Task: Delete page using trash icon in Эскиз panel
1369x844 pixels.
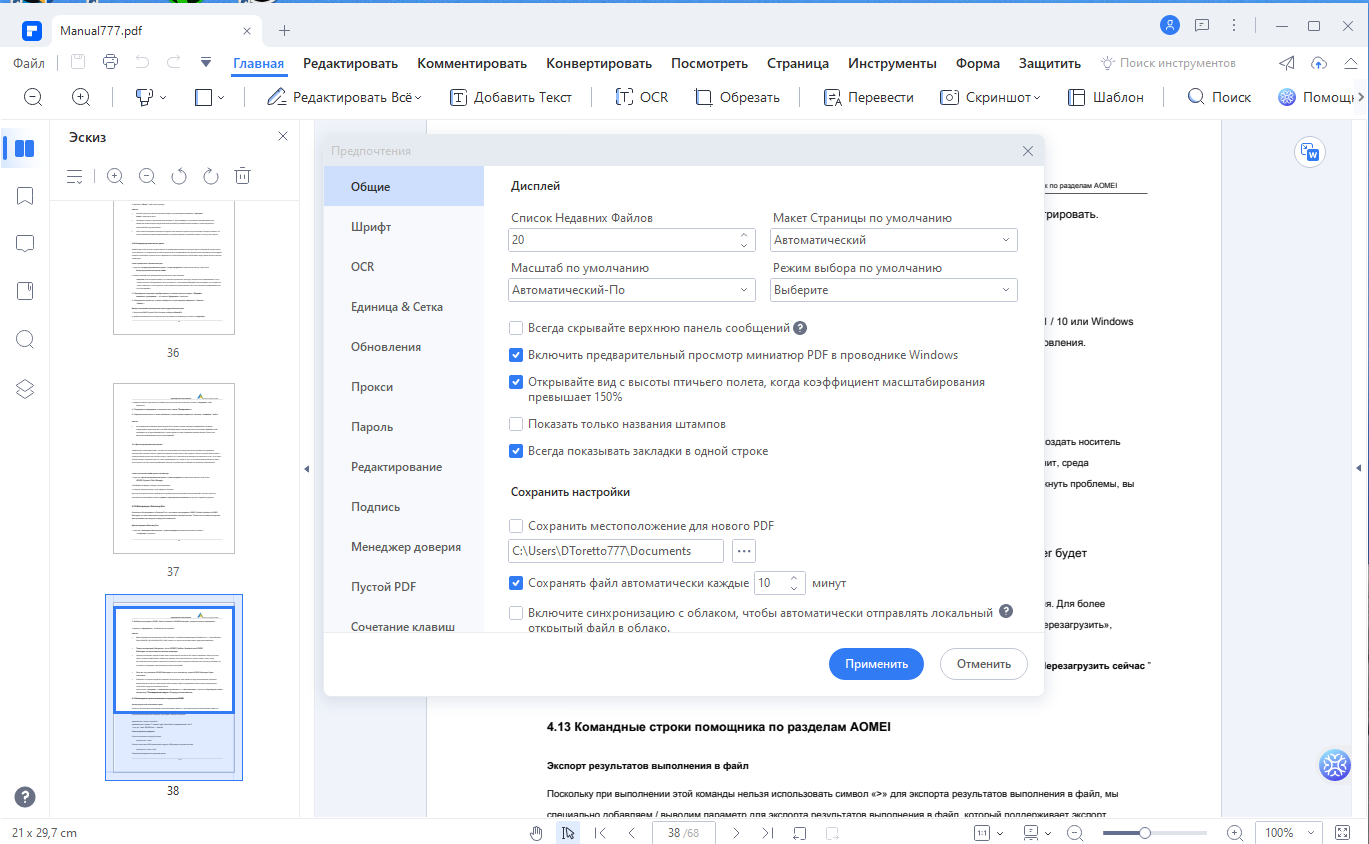Action: click(242, 176)
